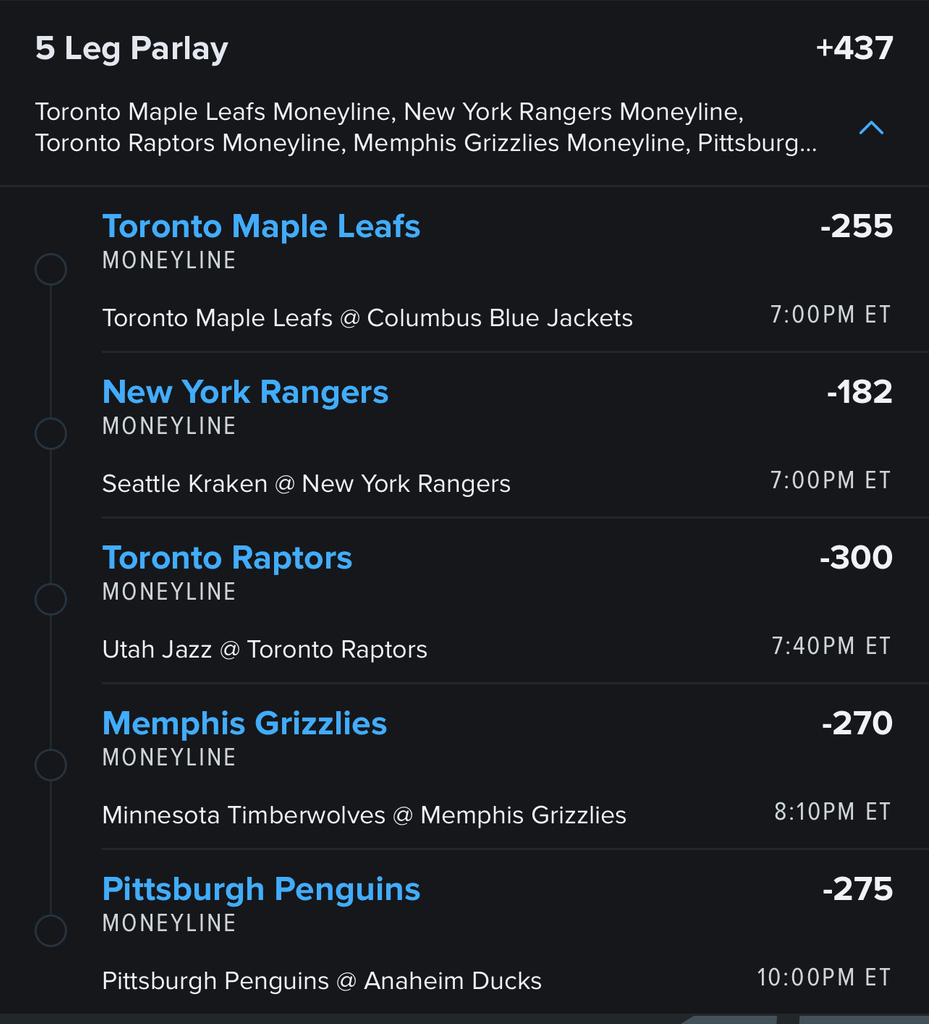Viewport: 929px width, 1024px height.
Task: Open the Toronto Maple Leafs moneyline pick
Action: (x=261, y=227)
